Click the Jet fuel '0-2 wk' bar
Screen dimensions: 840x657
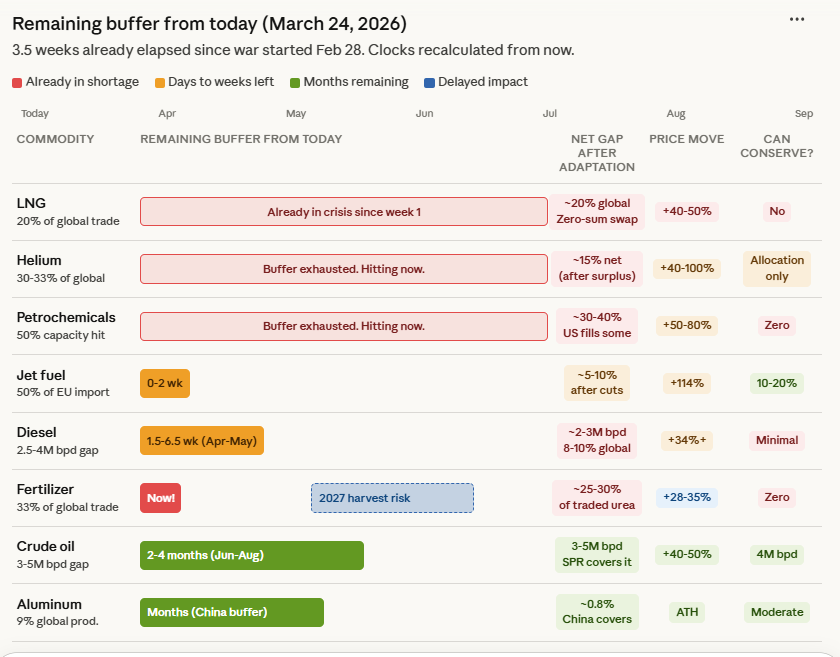(165, 383)
